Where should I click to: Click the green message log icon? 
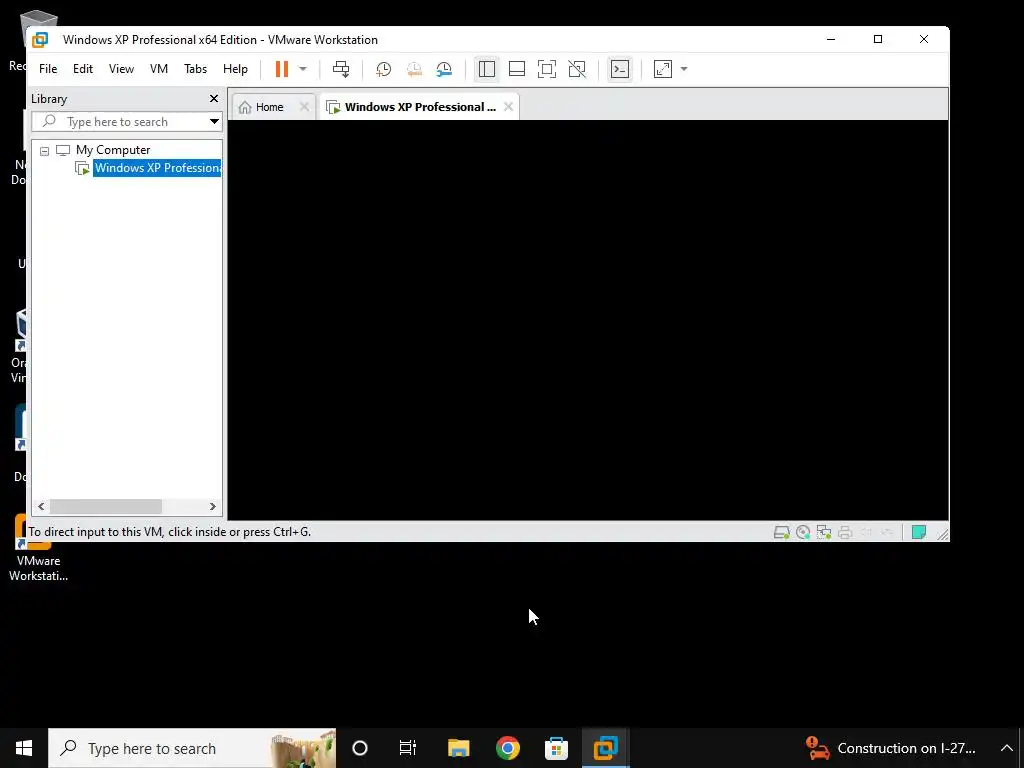point(918,532)
